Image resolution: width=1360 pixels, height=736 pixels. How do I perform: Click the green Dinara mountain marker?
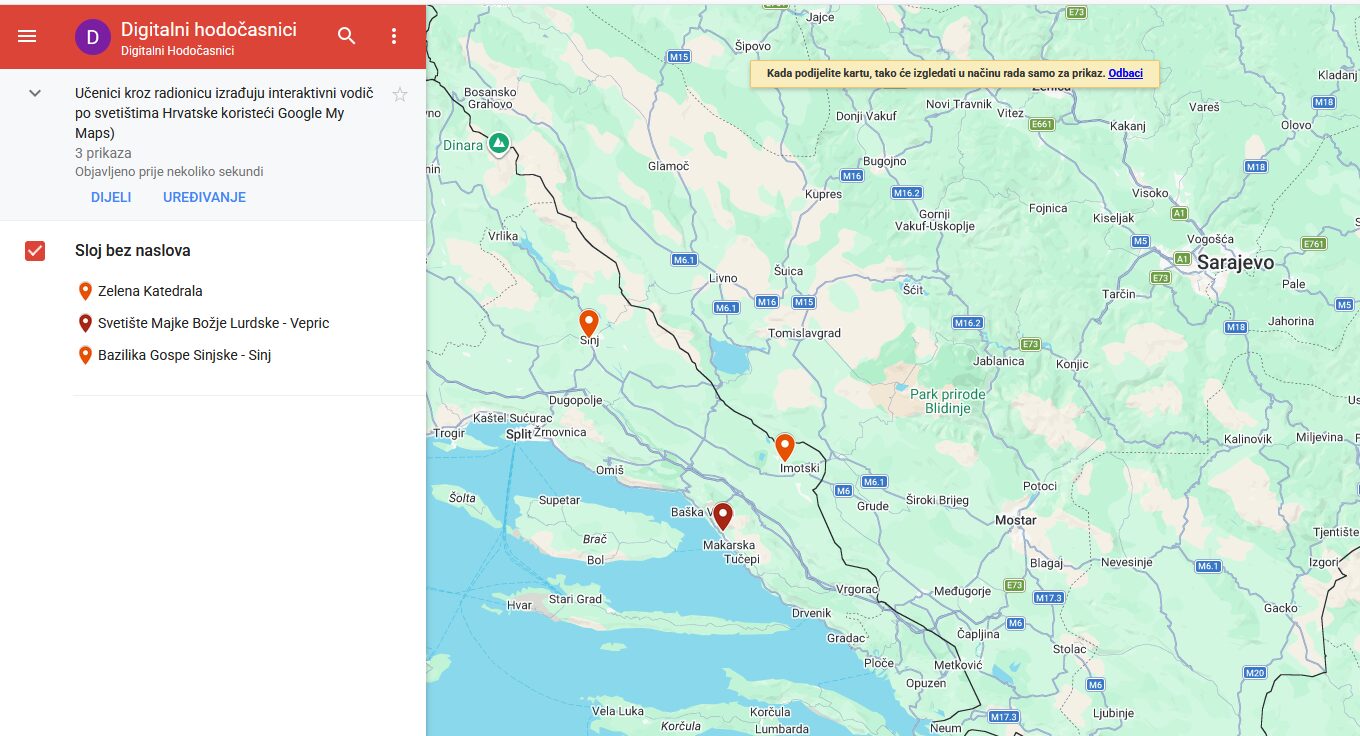point(499,144)
